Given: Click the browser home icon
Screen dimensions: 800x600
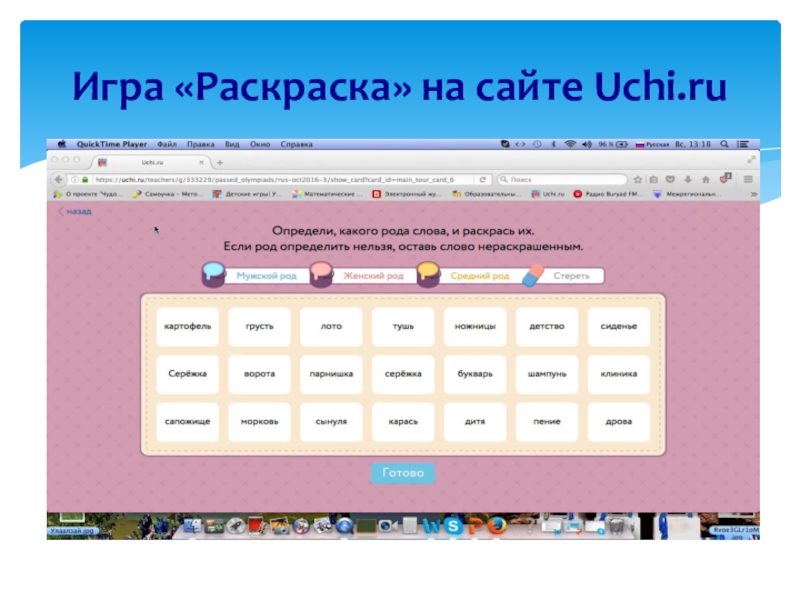Looking at the screenshot, I should pyautogui.click(x=706, y=180).
